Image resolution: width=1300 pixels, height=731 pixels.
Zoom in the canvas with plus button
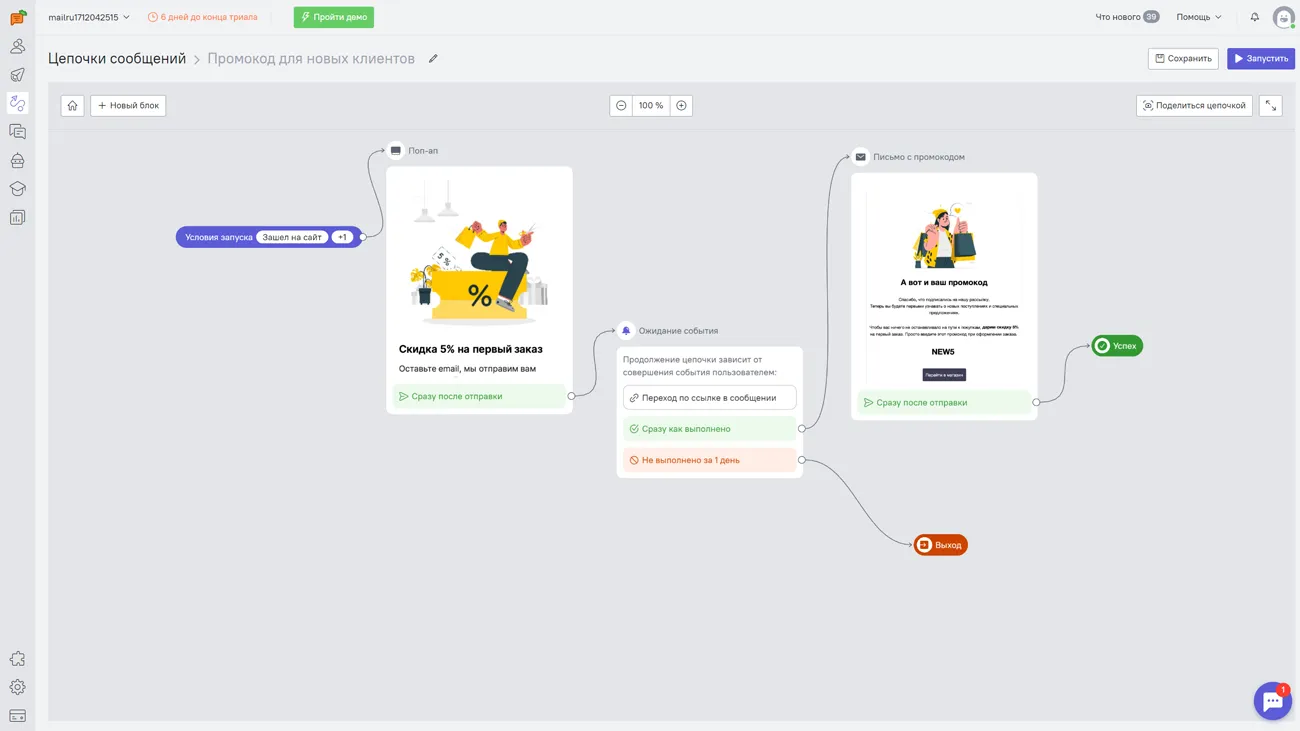coord(681,106)
